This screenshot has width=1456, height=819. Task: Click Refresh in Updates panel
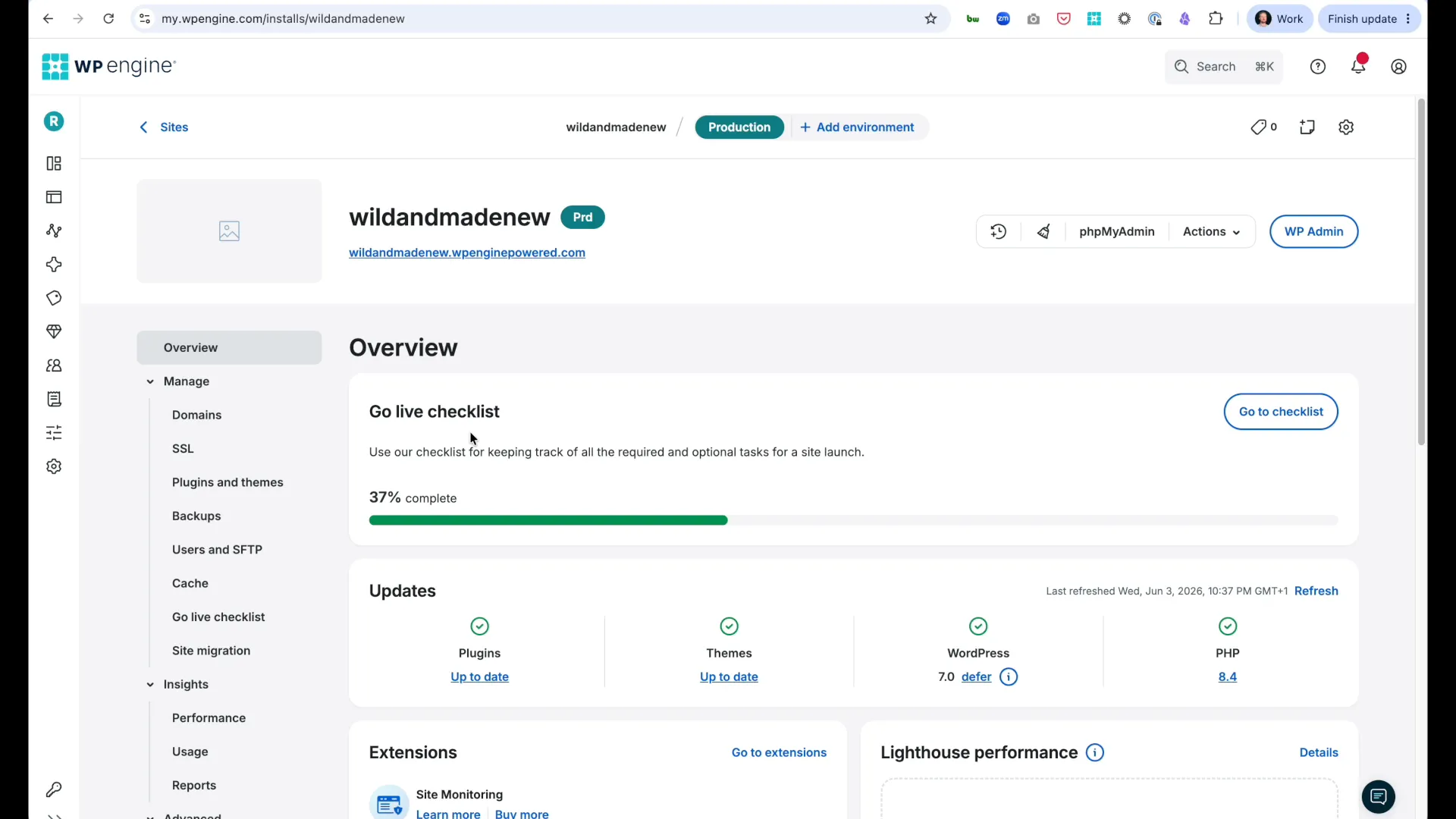coord(1316,591)
